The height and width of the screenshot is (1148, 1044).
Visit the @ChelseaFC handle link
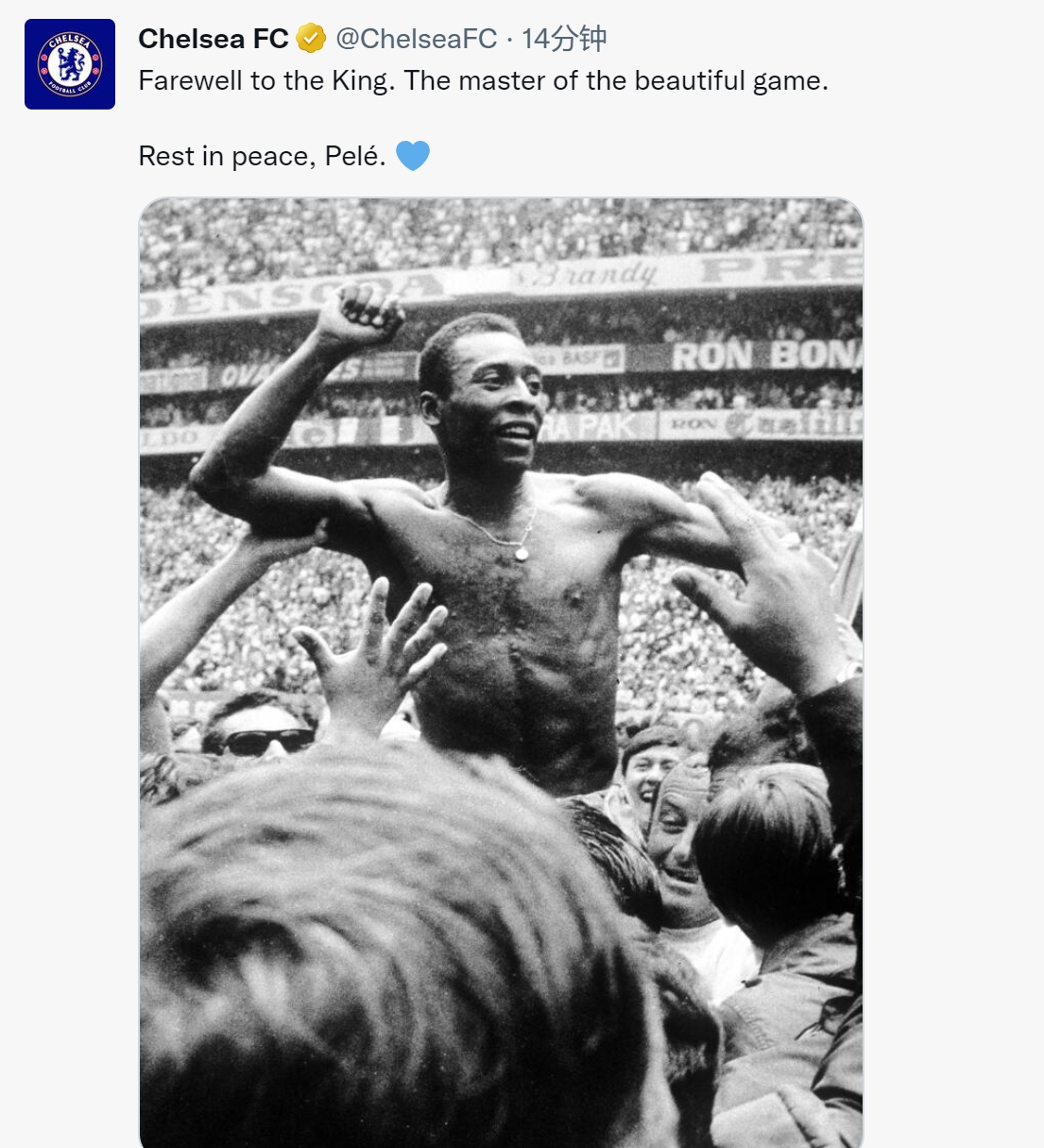tap(417, 39)
